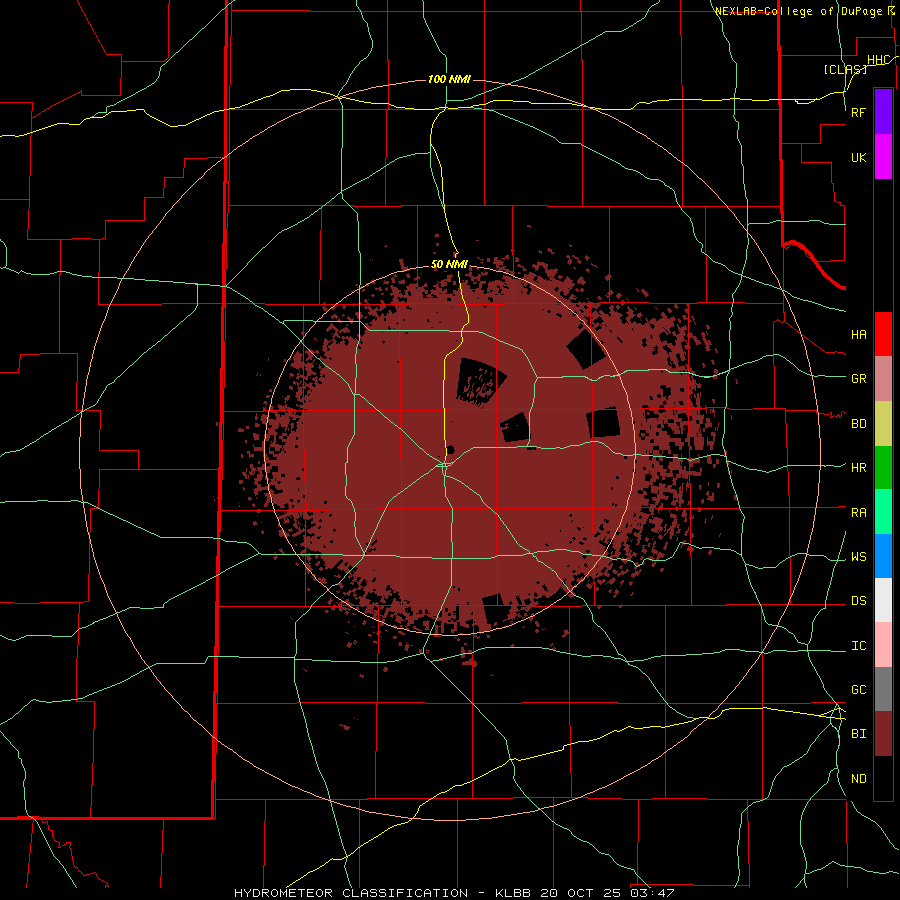Click the DS legend label

[x=858, y=601]
